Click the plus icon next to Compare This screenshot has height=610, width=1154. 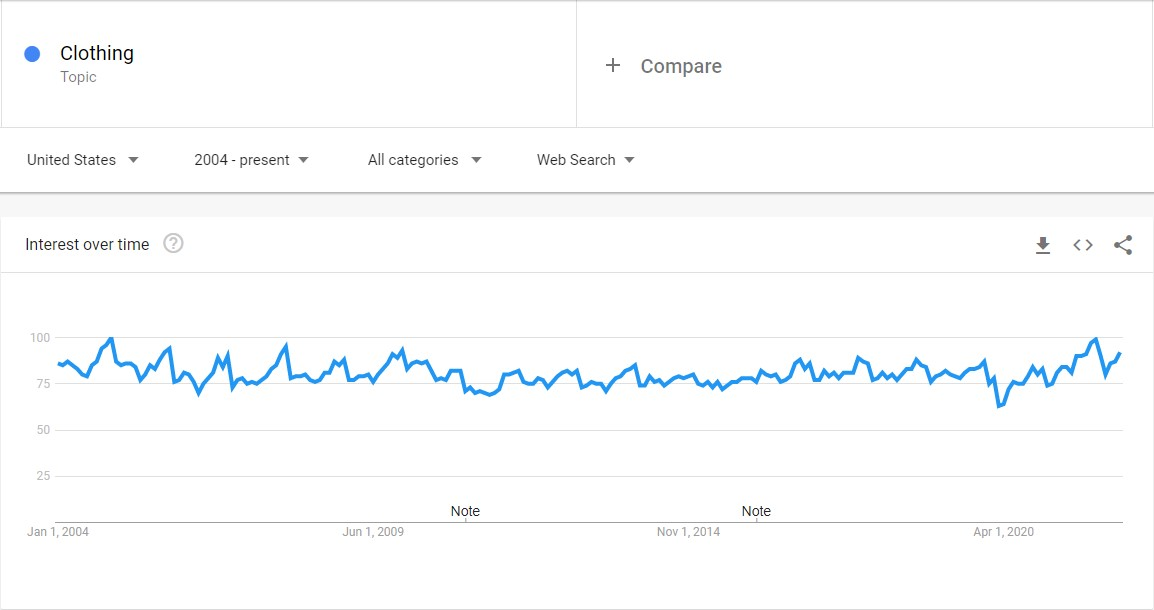click(x=612, y=65)
